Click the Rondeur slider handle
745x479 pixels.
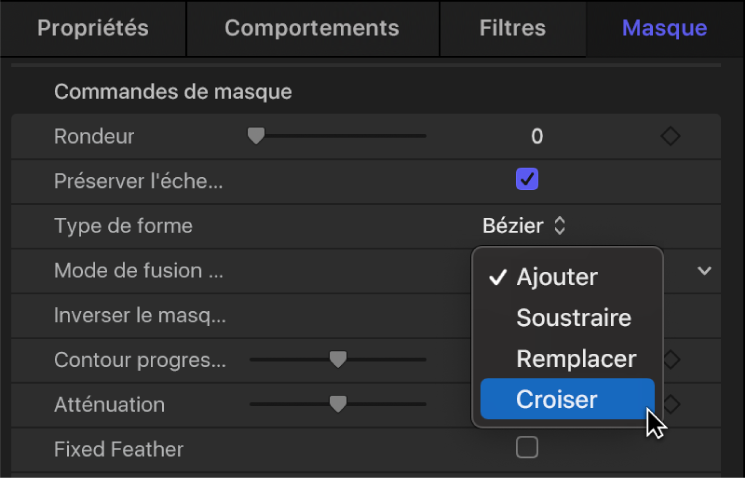(256, 136)
